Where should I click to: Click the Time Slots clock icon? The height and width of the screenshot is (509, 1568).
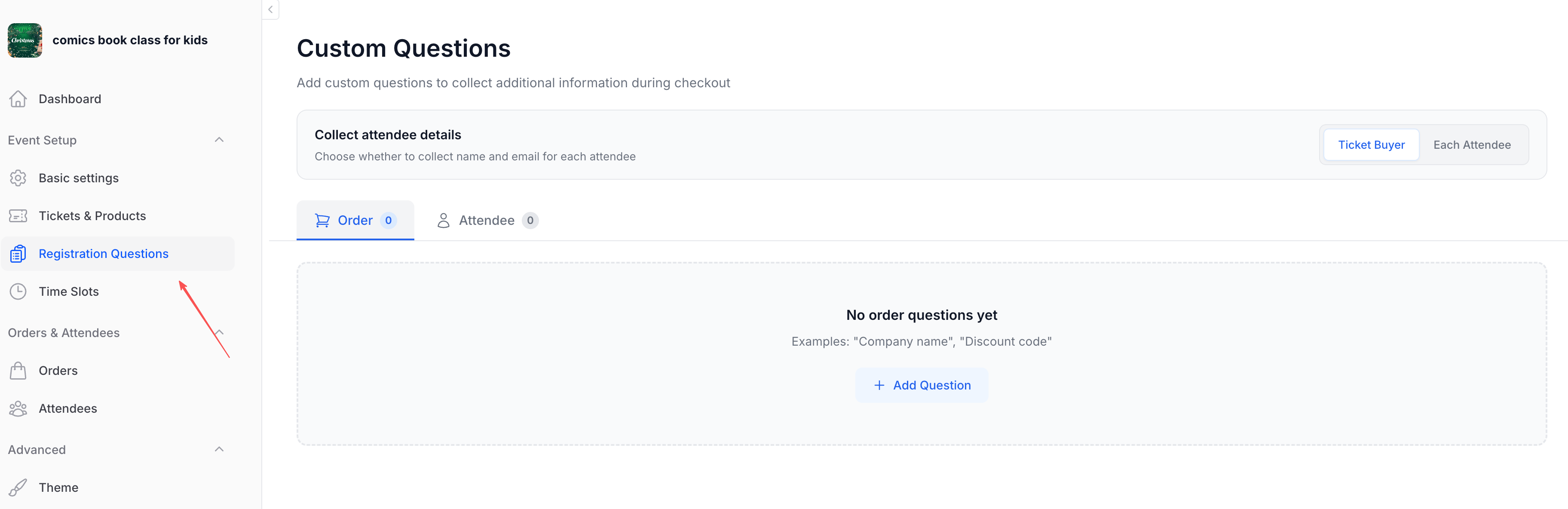click(18, 291)
